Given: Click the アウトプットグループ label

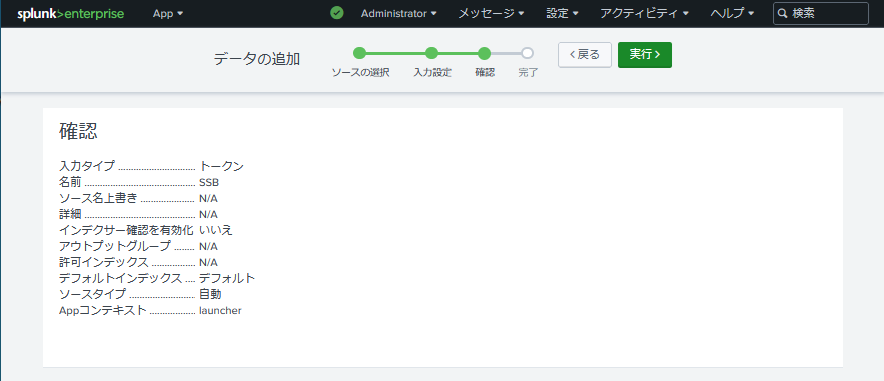Looking at the screenshot, I should tap(115, 246).
